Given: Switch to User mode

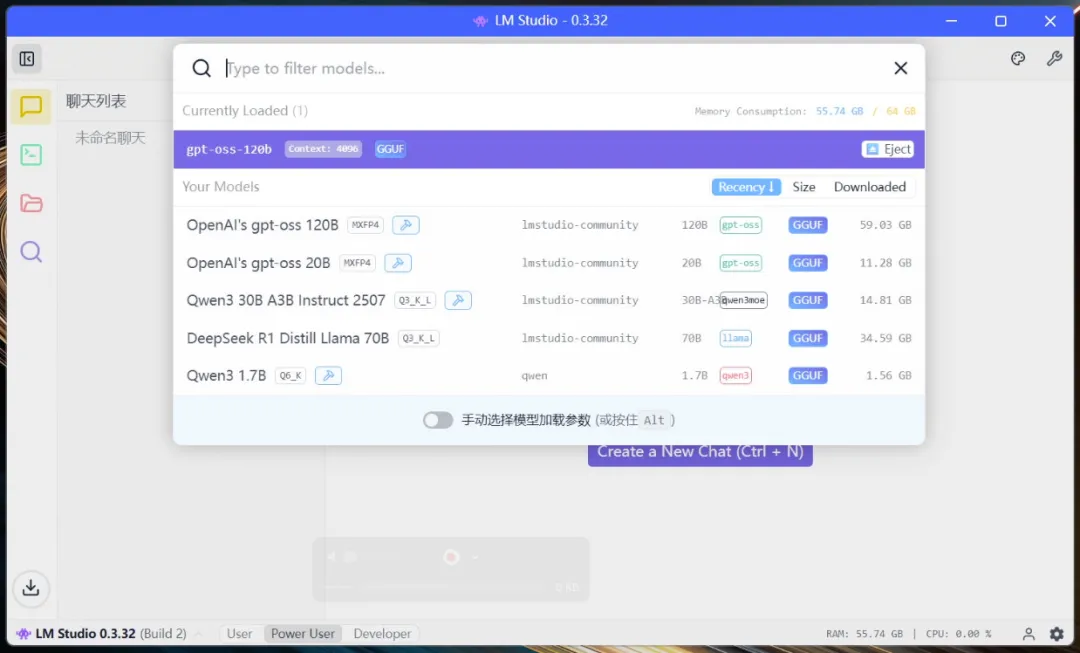Looking at the screenshot, I should (x=240, y=634).
